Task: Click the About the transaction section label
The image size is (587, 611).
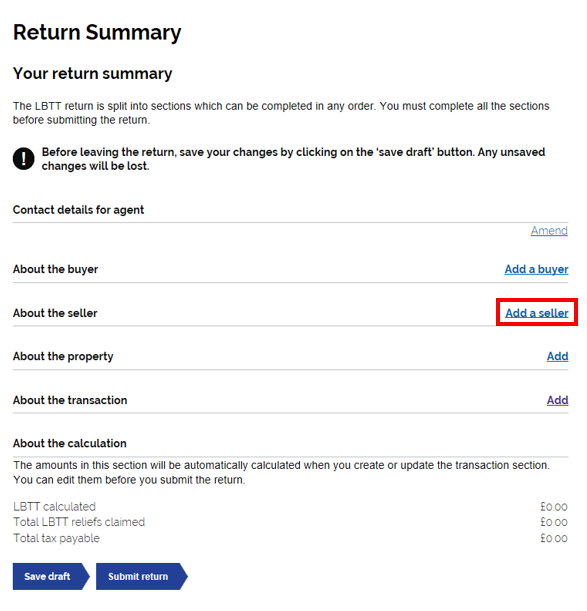Action: point(70,400)
